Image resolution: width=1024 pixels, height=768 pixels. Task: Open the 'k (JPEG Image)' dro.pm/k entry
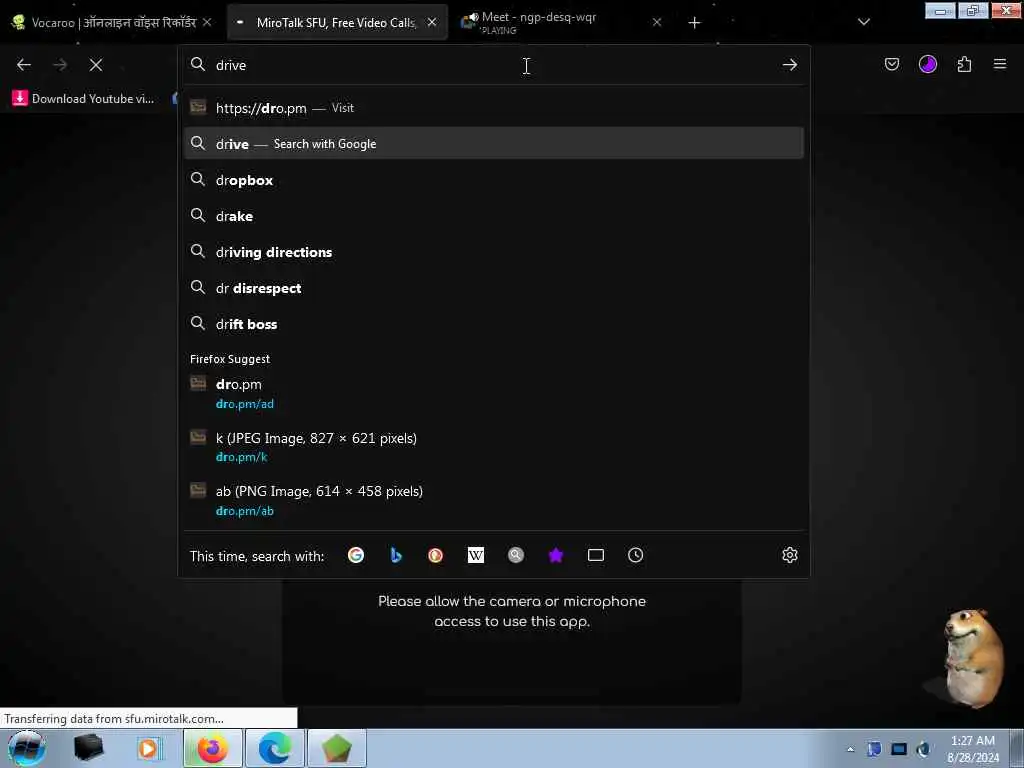pyautogui.click(x=494, y=447)
